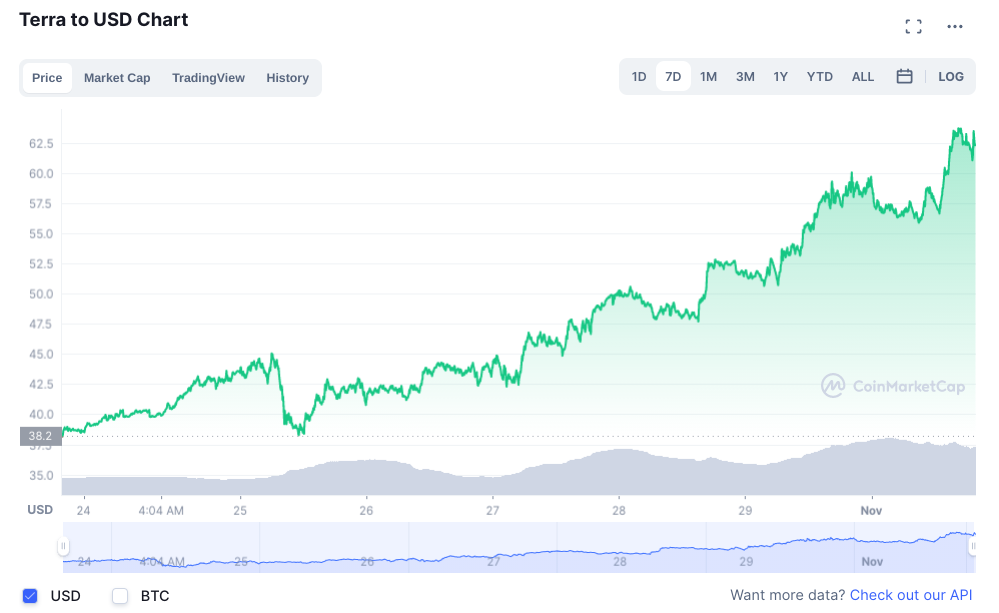This screenshot has height=613, width=999.
Task: Click the right handle of the range slider
Action: 972,547
